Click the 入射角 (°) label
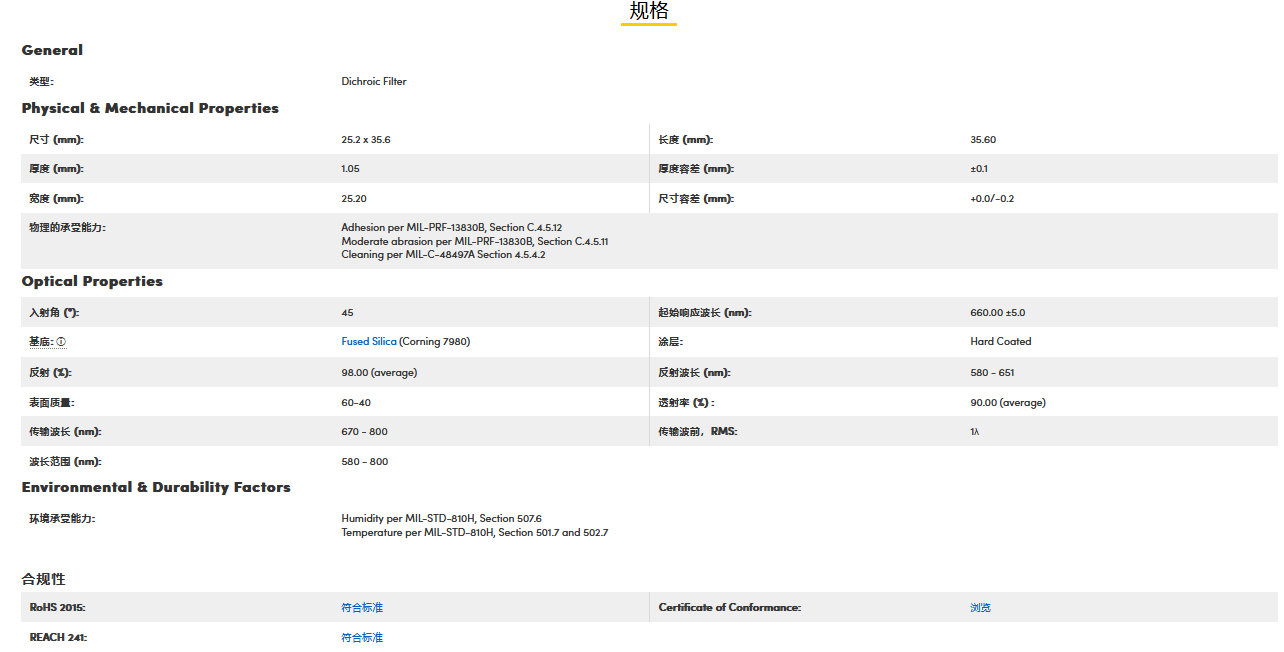The width and height of the screenshot is (1284, 652). tap(54, 313)
